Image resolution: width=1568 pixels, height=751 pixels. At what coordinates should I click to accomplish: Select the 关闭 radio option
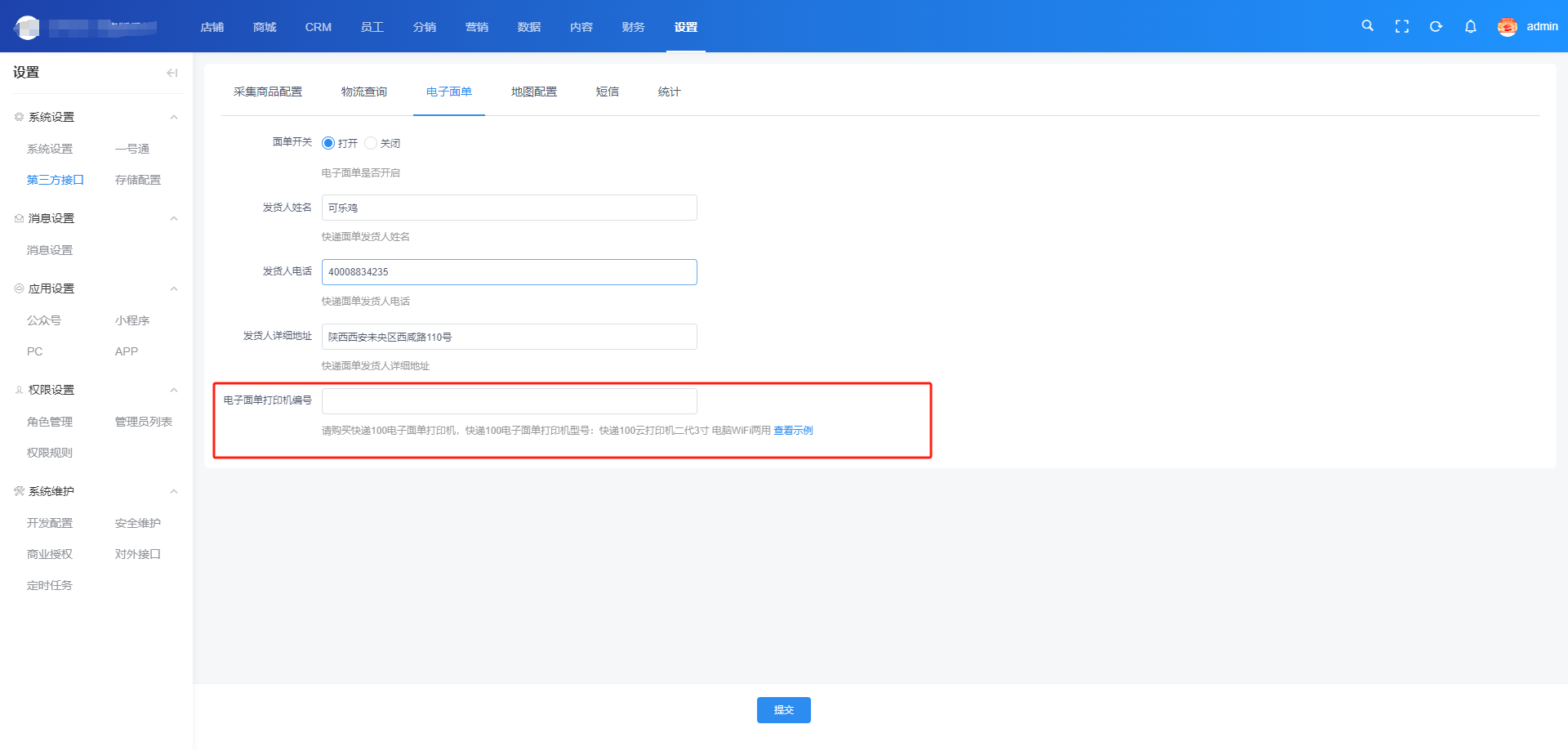coord(371,143)
